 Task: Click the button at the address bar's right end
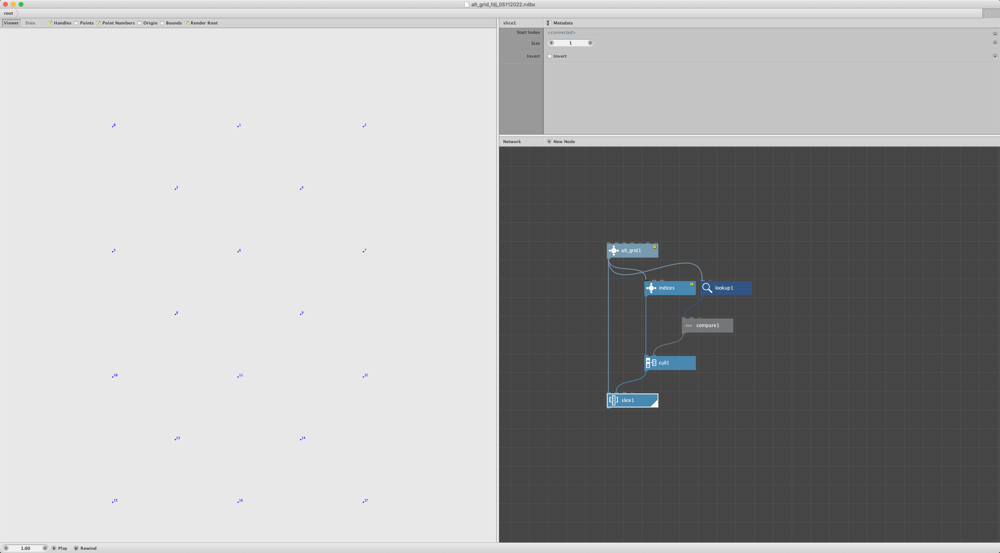pos(989,13)
